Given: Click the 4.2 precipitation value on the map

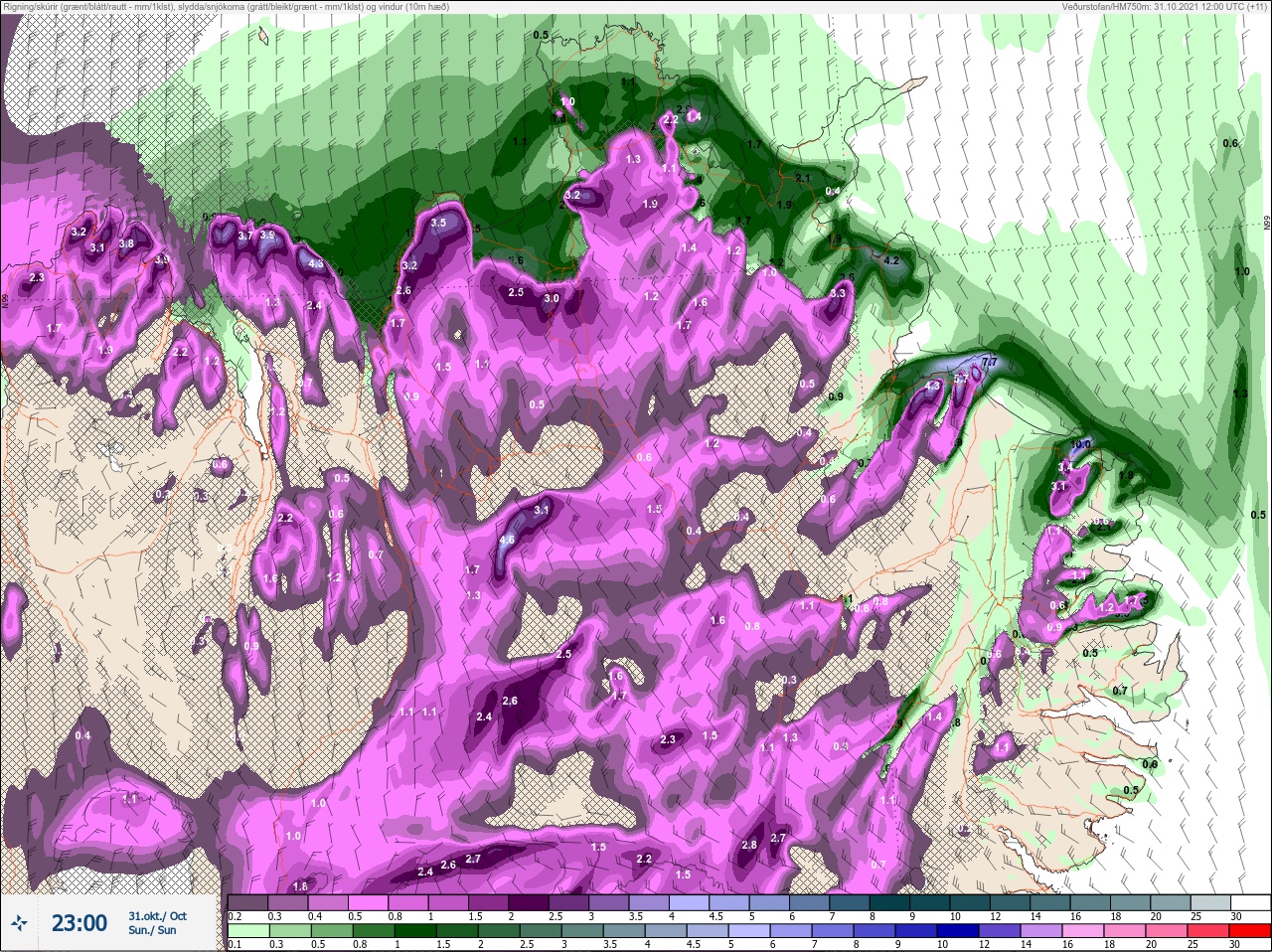Looking at the screenshot, I should pyautogui.click(x=891, y=261).
